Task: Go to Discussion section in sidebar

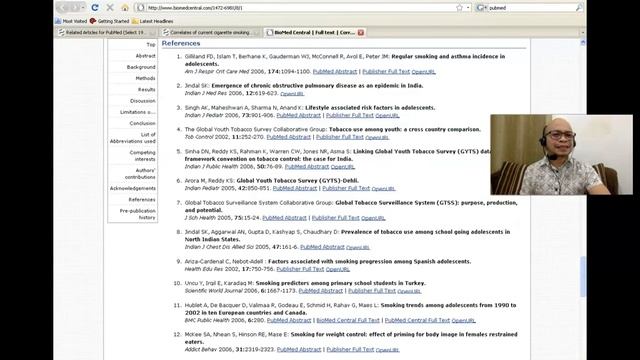Action: point(142,100)
